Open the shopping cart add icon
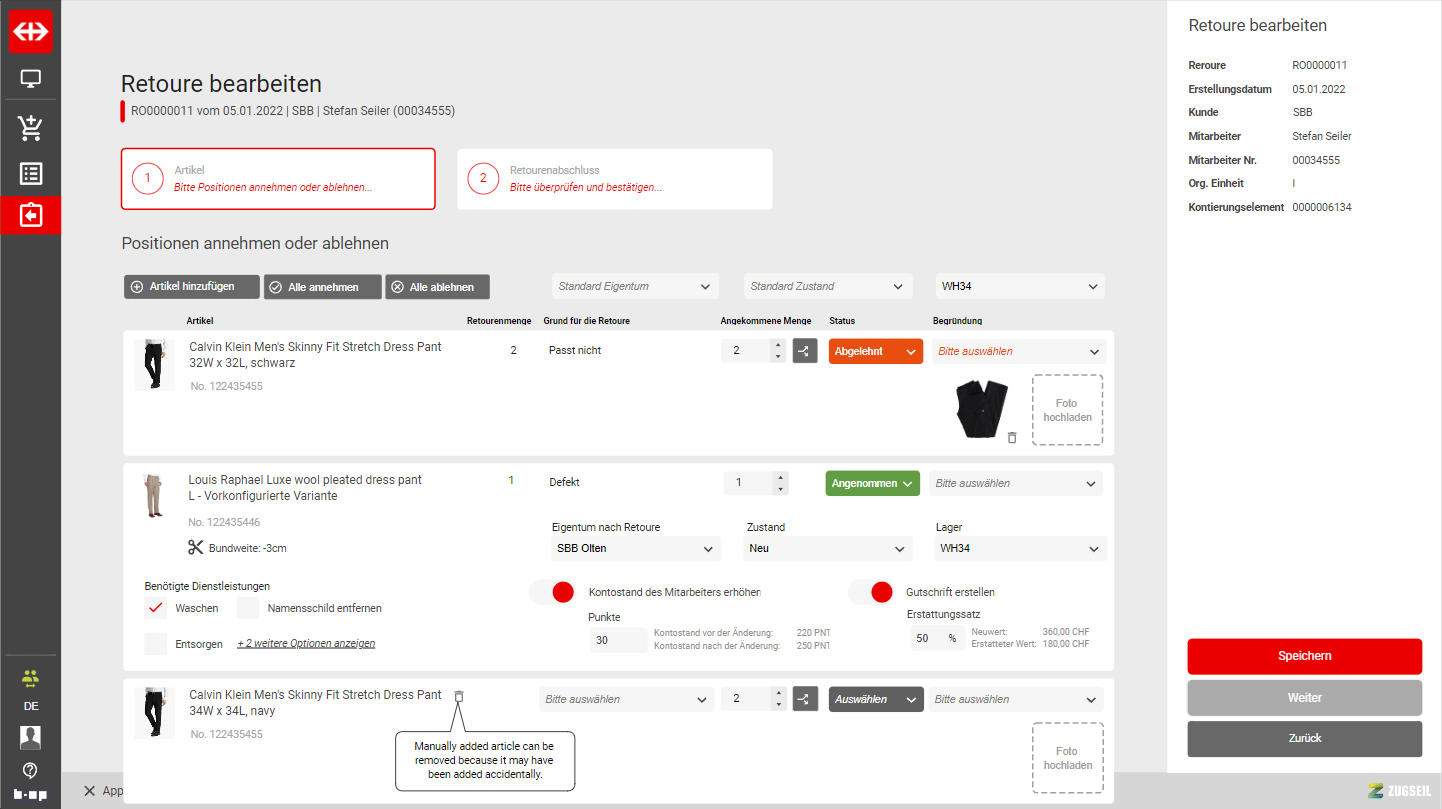Viewport: 1442px width, 809px height. click(31, 127)
